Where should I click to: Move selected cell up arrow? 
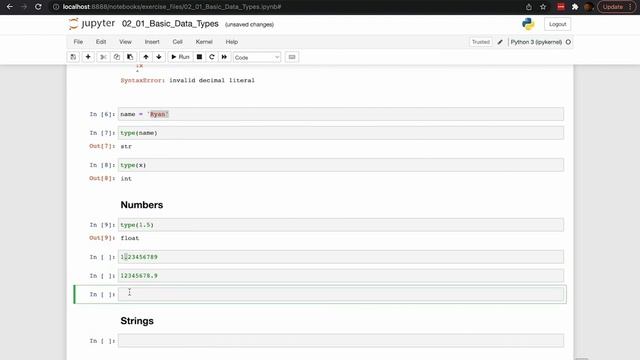(146, 57)
